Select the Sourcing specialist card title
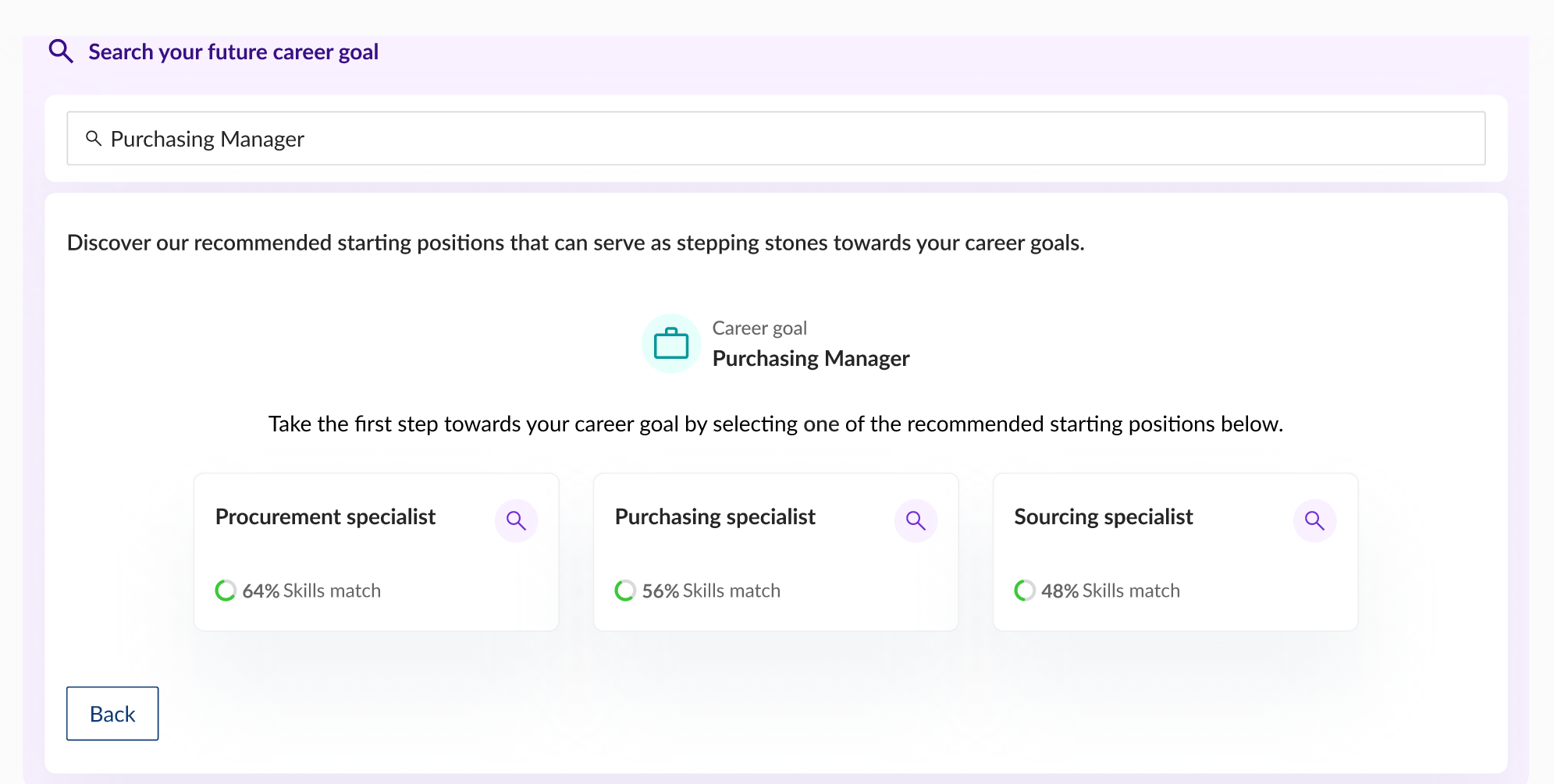 (x=1104, y=516)
